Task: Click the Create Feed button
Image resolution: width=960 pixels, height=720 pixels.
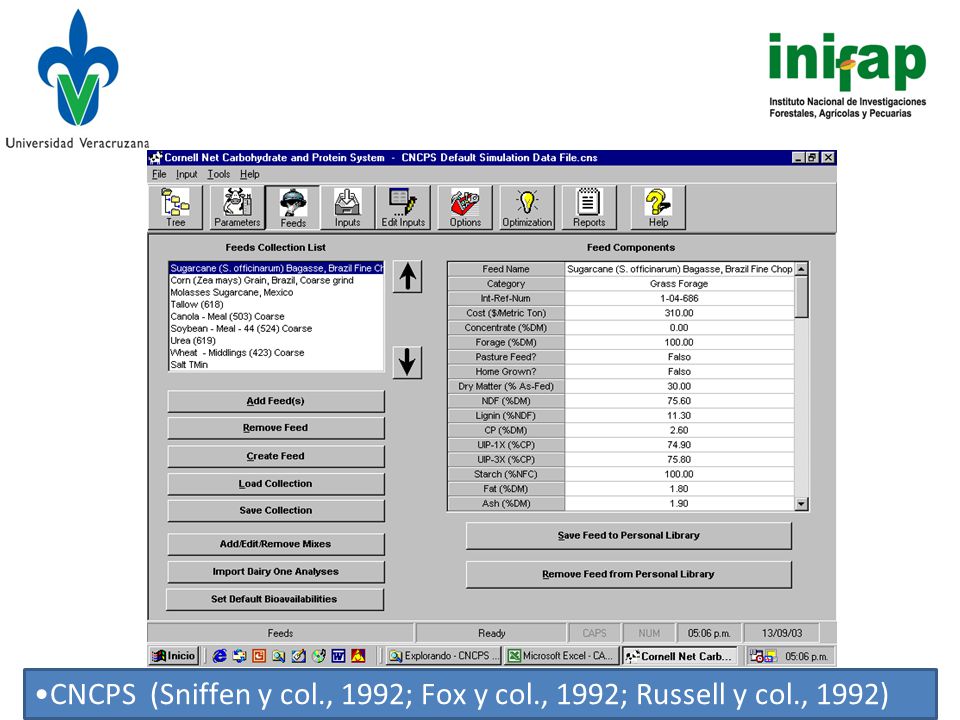Action: tap(276, 456)
